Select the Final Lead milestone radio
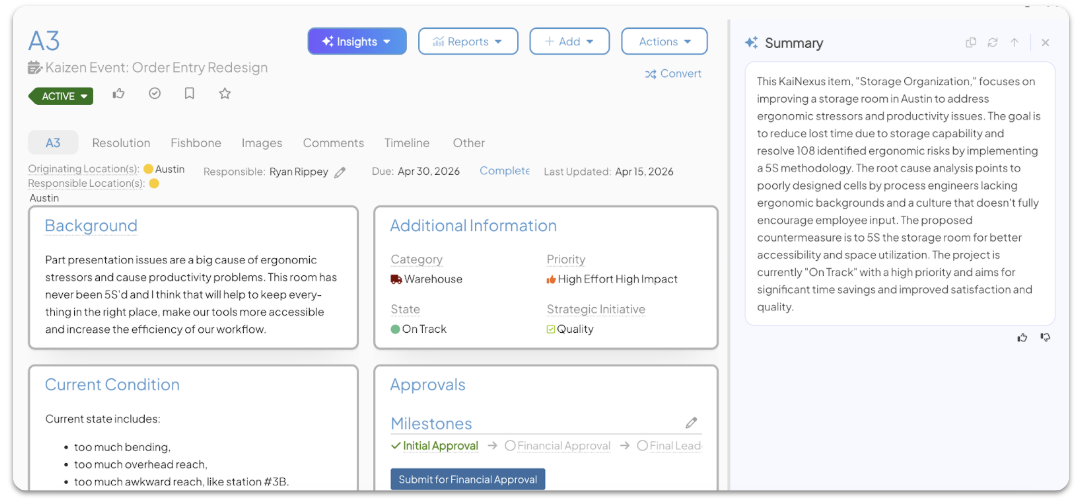Screen dimensions: 1080x500 point(643,446)
